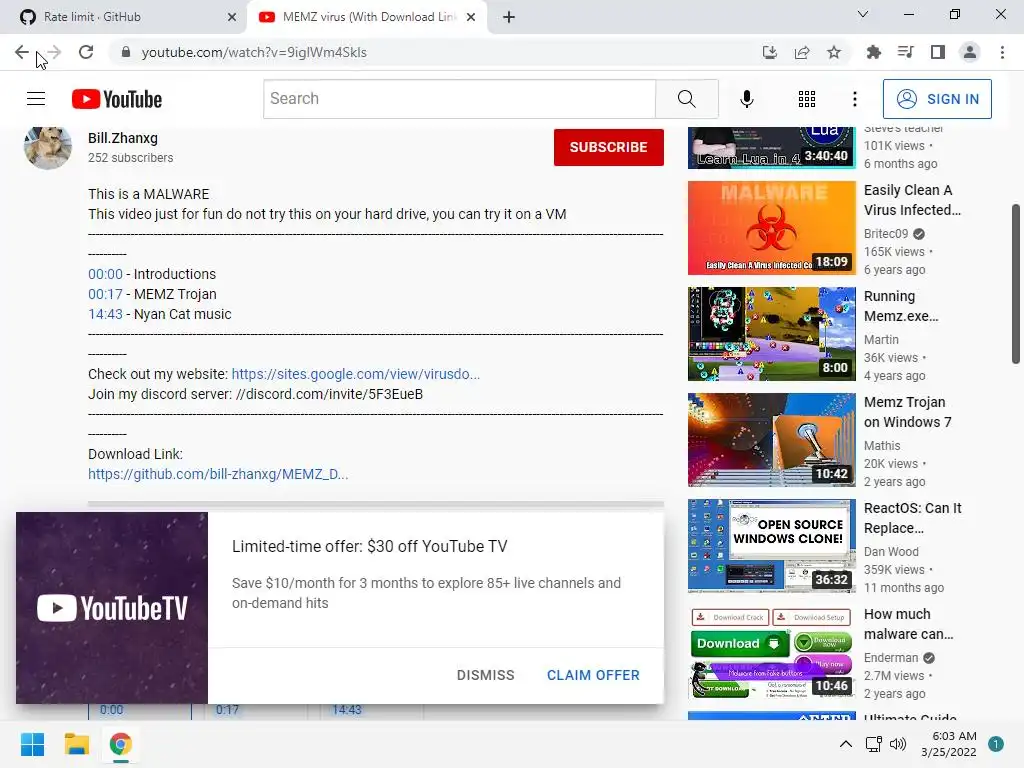Open the Windows Start menu
Screen dimensions: 1024x768
[33, 744]
